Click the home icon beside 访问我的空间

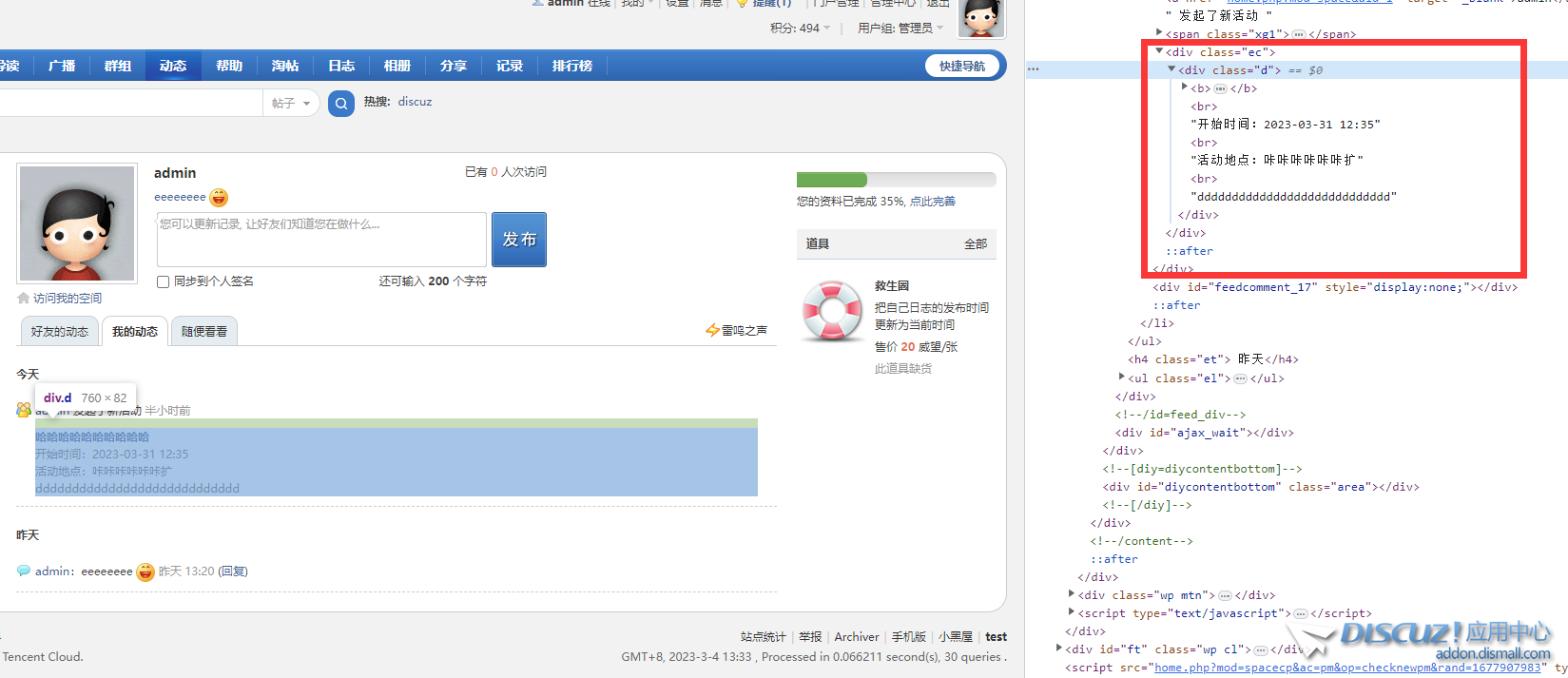(x=24, y=299)
